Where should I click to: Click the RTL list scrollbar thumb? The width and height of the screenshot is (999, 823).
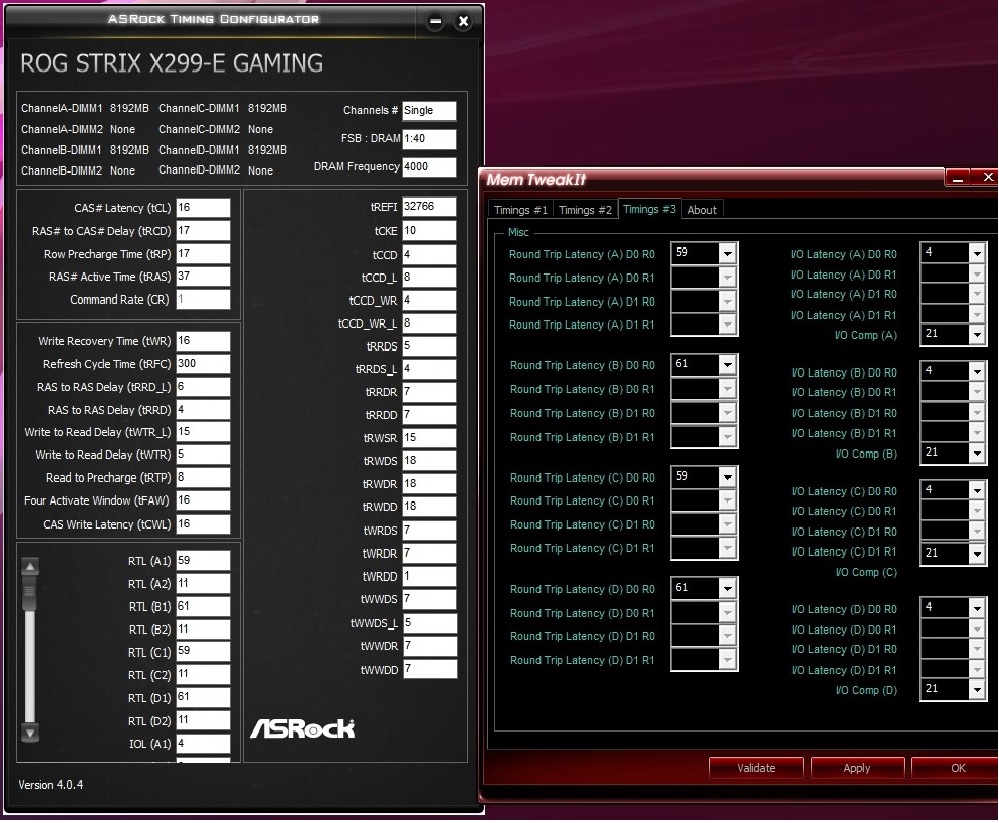(x=30, y=592)
